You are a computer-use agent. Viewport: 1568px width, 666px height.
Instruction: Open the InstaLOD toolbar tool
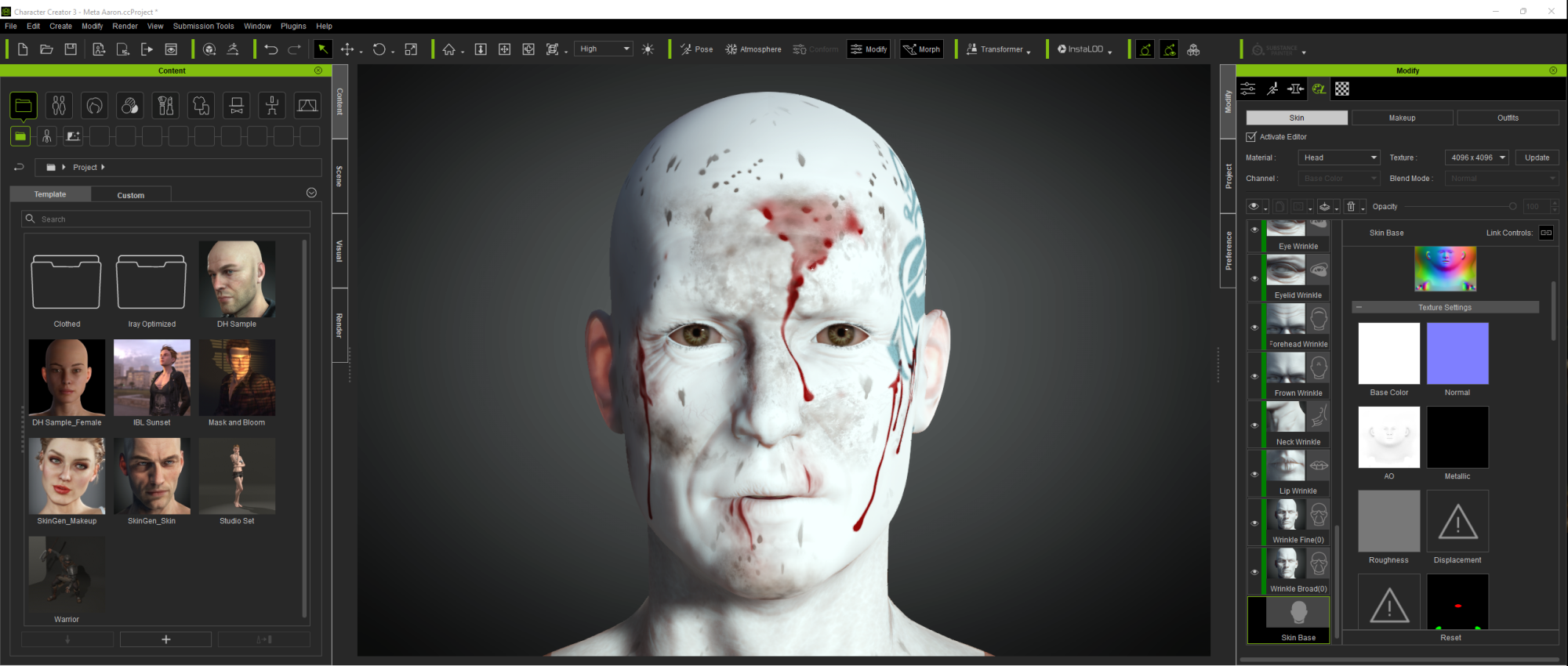coord(1081,49)
